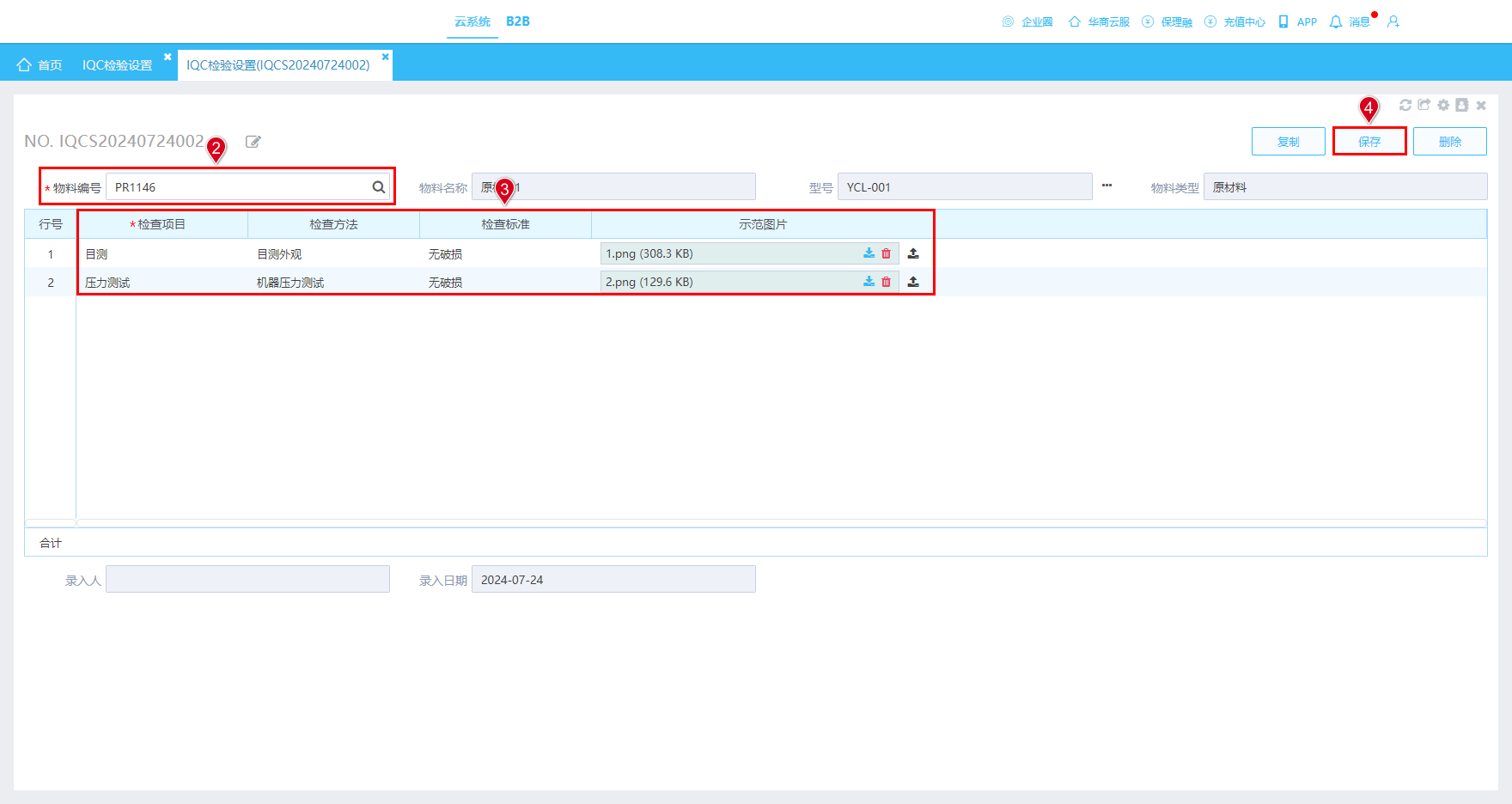This screenshot has width=1512, height=804.
Task: Open the APP mobile link
Action: [1297, 21]
